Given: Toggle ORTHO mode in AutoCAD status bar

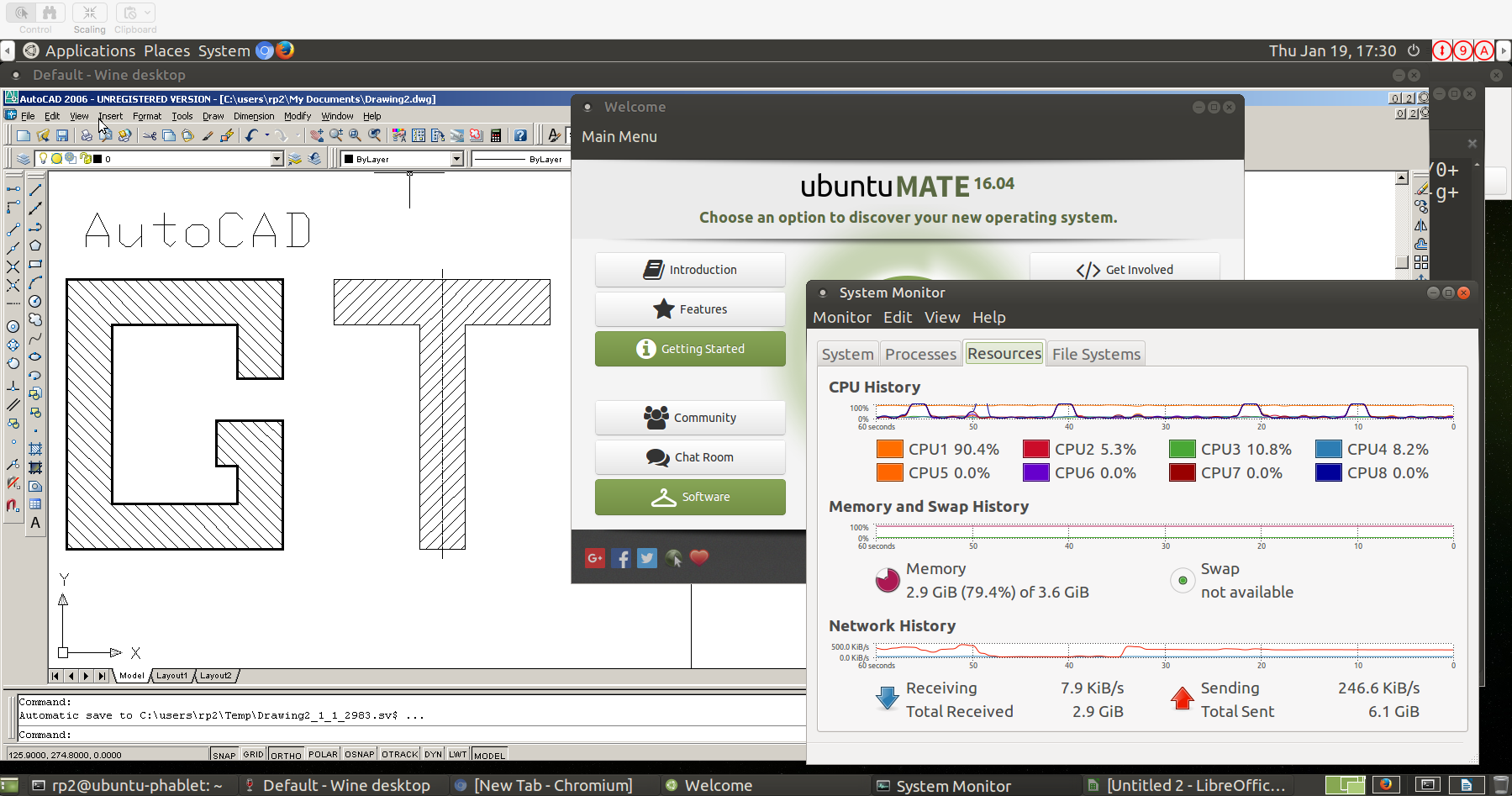Looking at the screenshot, I should (287, 755).
